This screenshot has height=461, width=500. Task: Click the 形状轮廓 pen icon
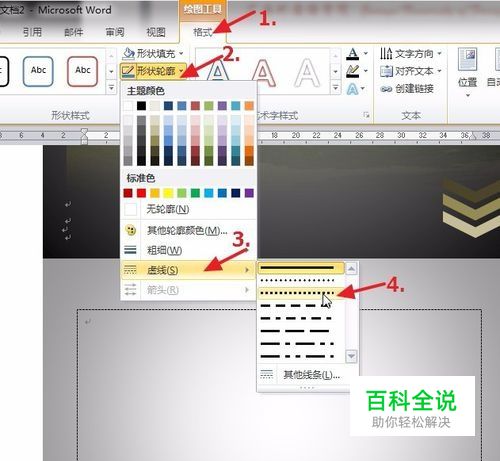coord(128,71)
